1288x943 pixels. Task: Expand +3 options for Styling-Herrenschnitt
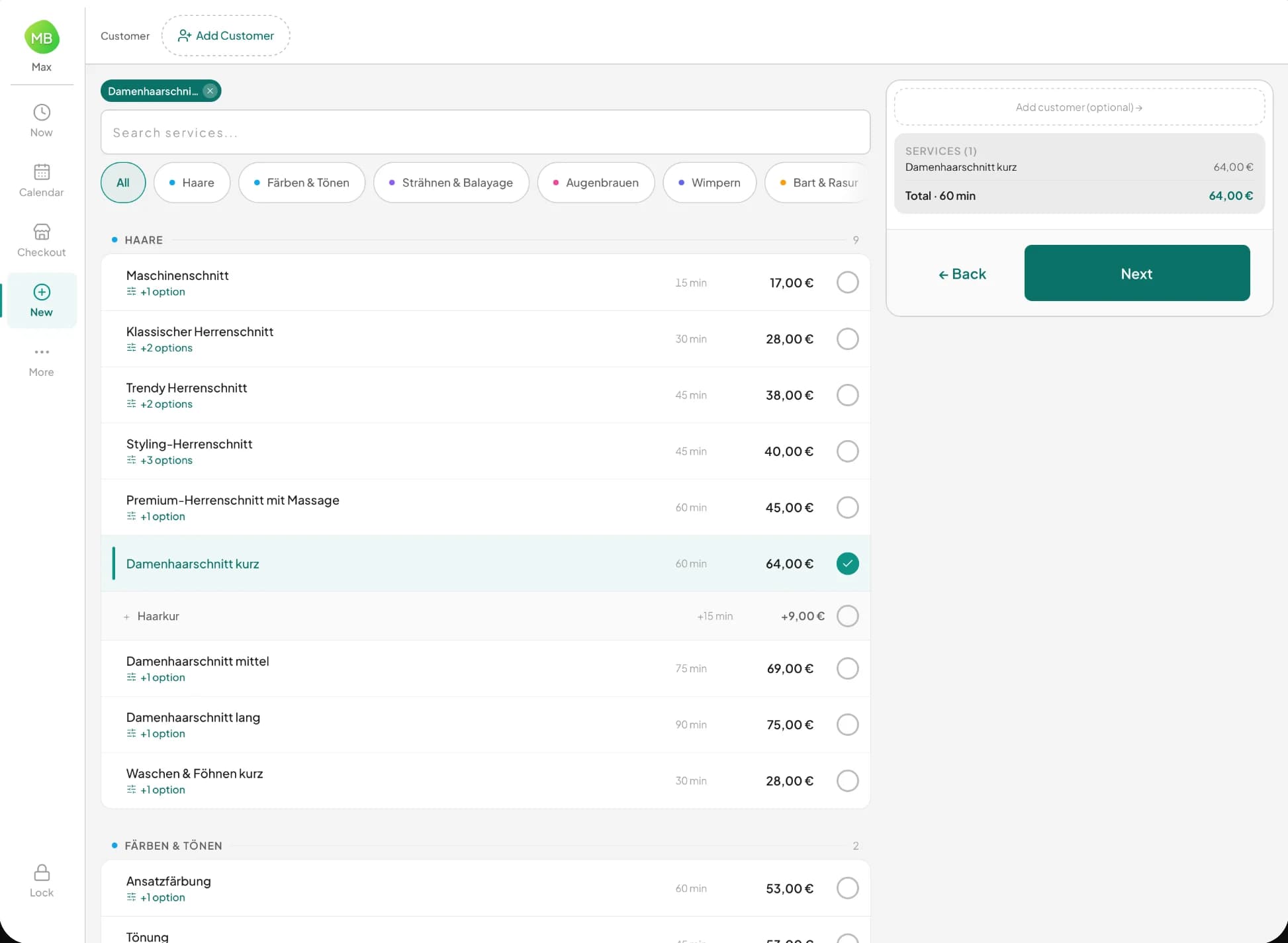point(160,461)
